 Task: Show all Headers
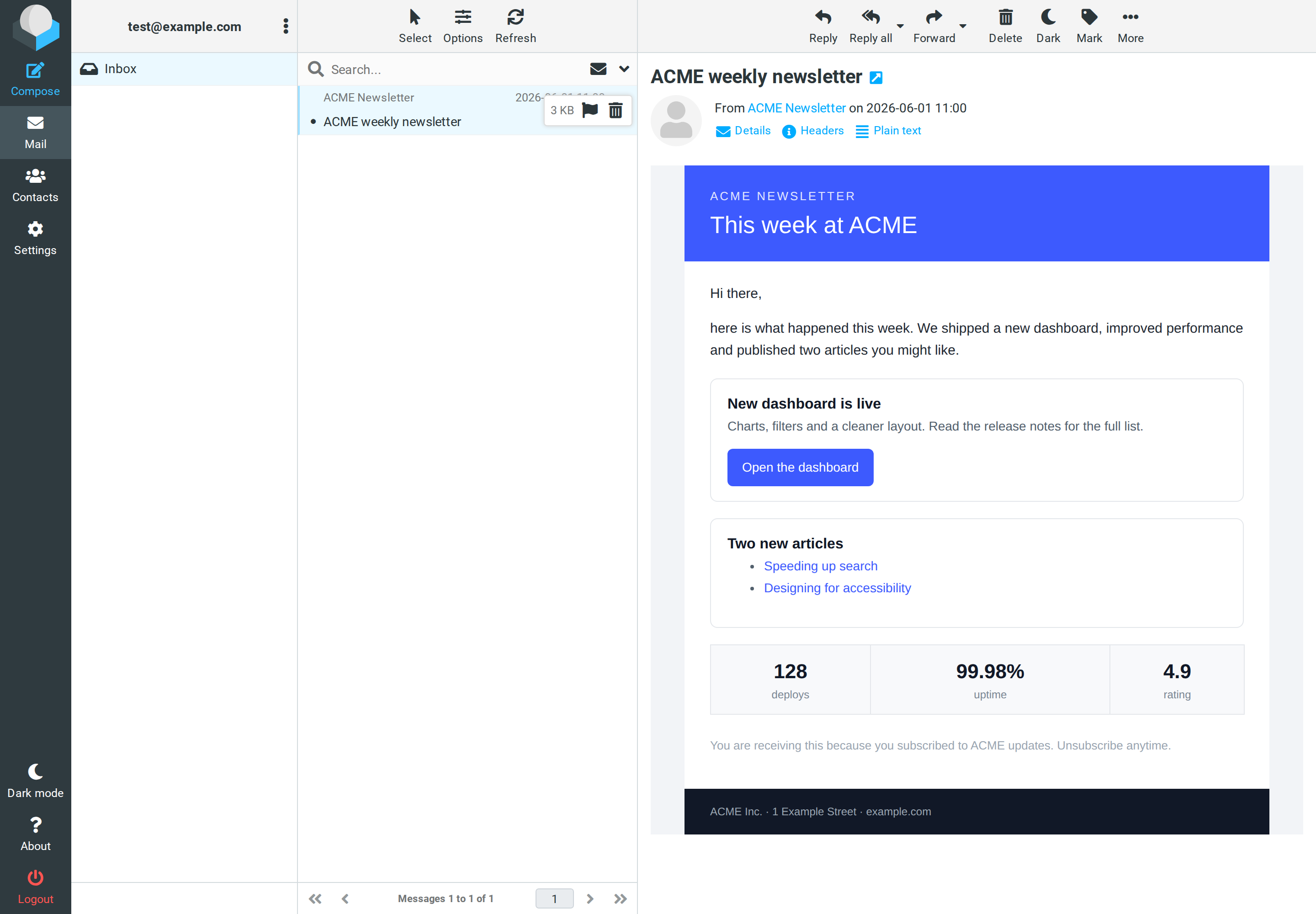click(x=812, y=131)
